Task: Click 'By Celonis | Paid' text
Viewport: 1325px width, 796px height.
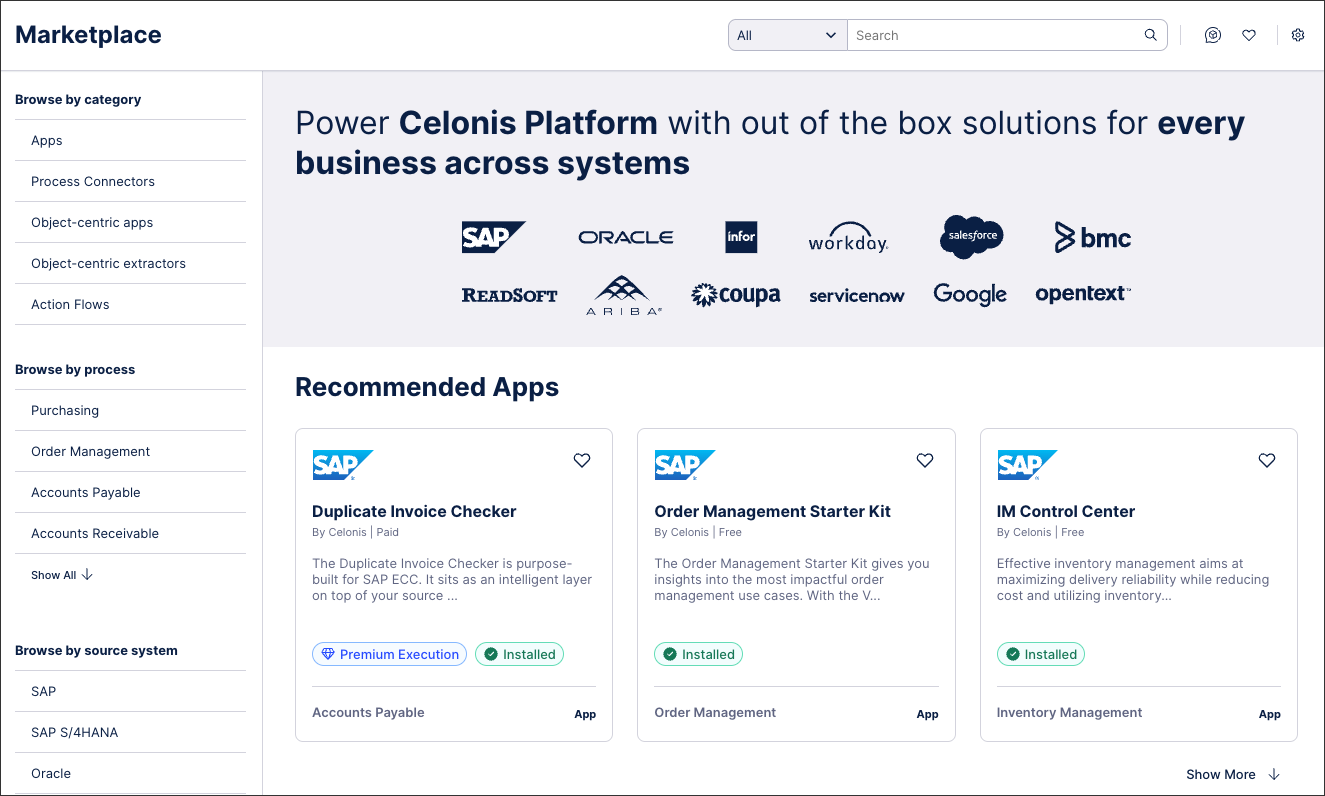Action: [355, 532]
